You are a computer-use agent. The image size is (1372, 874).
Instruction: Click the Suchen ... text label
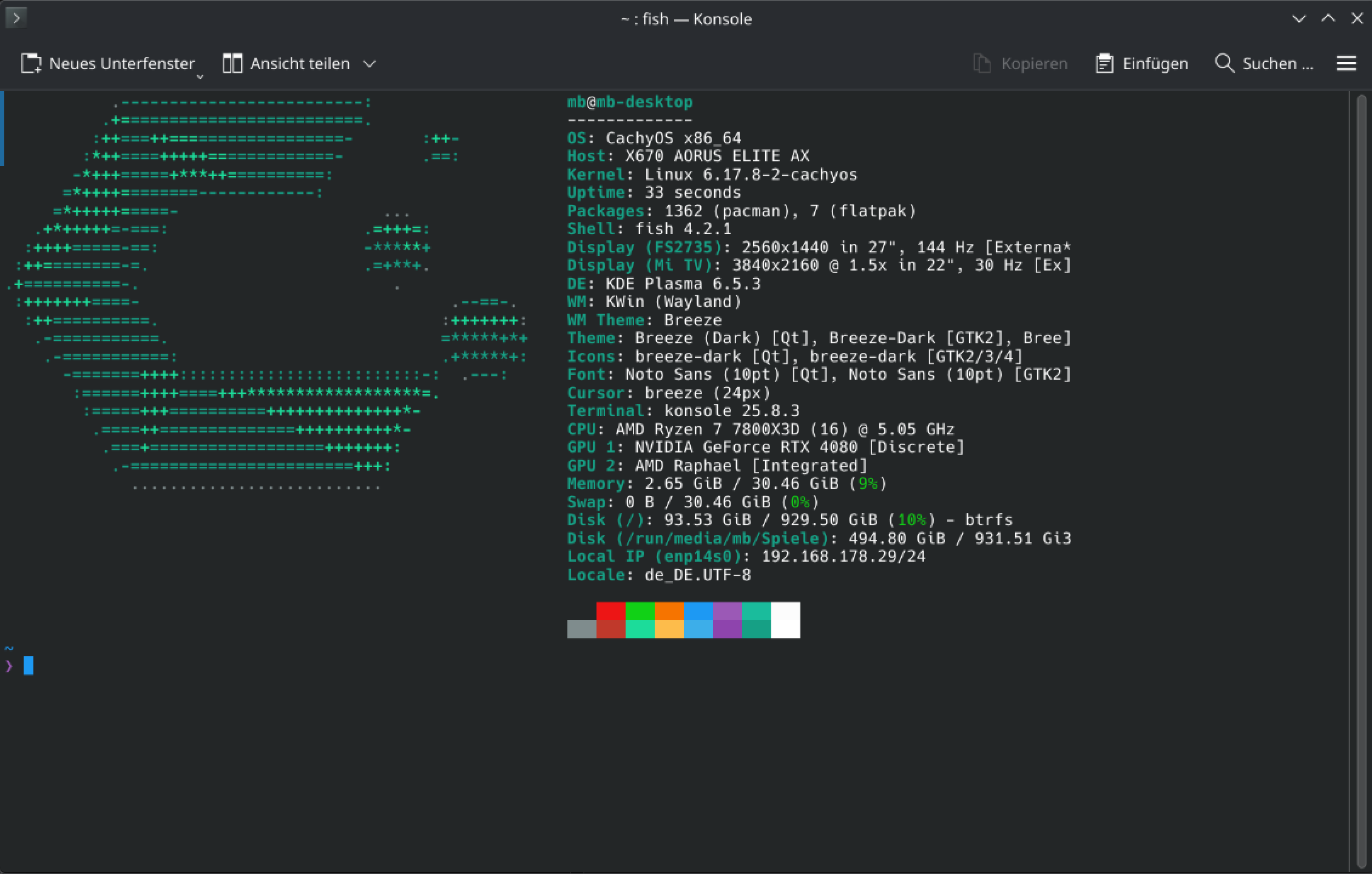tap(1277, 64)
